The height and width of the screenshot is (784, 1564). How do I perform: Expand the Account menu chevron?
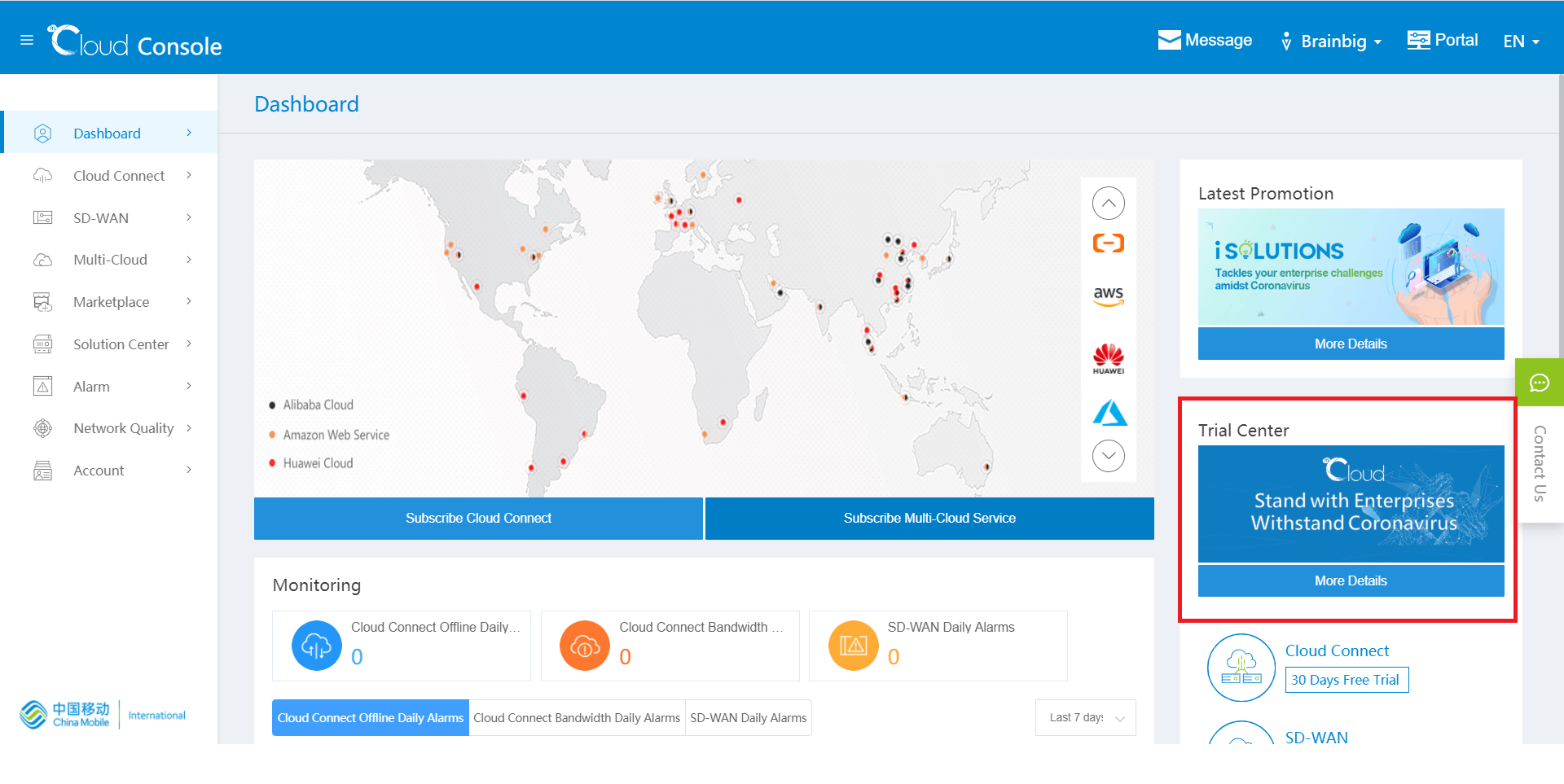(x=189, y=470)
